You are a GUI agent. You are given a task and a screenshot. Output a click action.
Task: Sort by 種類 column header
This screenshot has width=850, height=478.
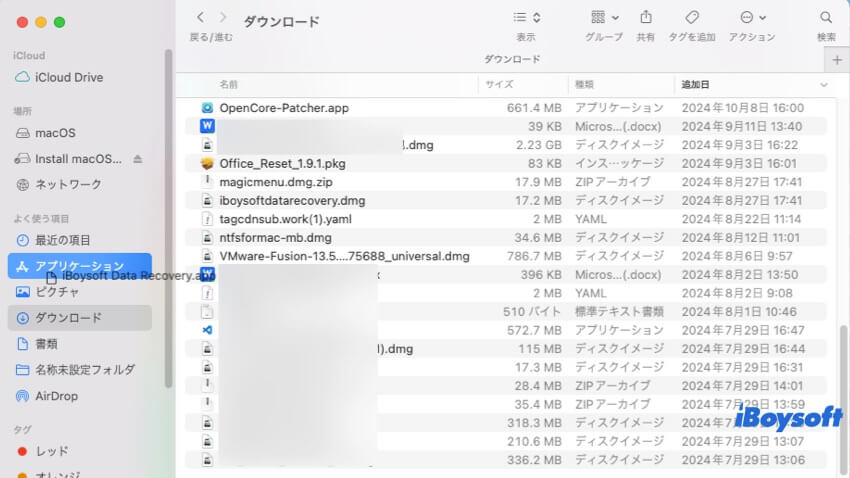584,85
